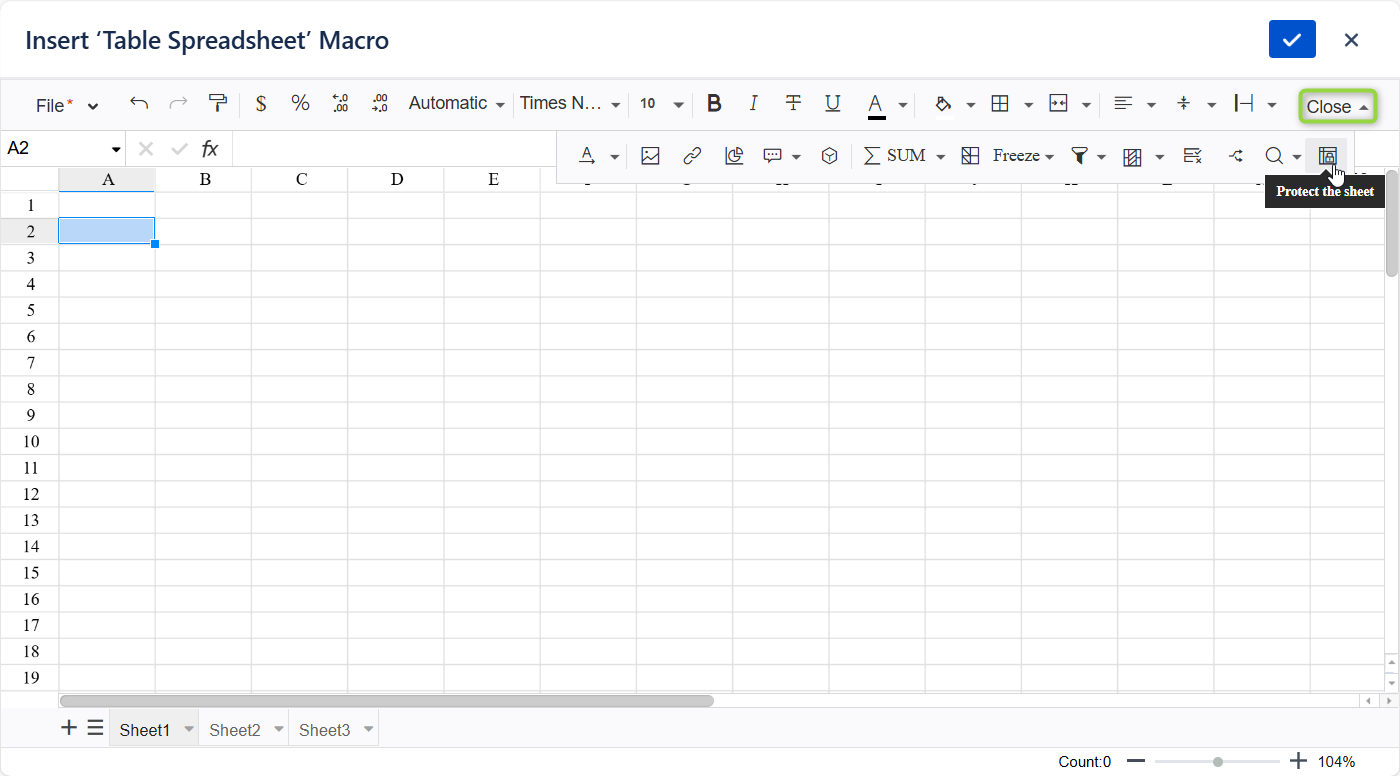Click the merge cells icon
The width and height of the screenshot is (1400, 776).
tap(1058, 104)
